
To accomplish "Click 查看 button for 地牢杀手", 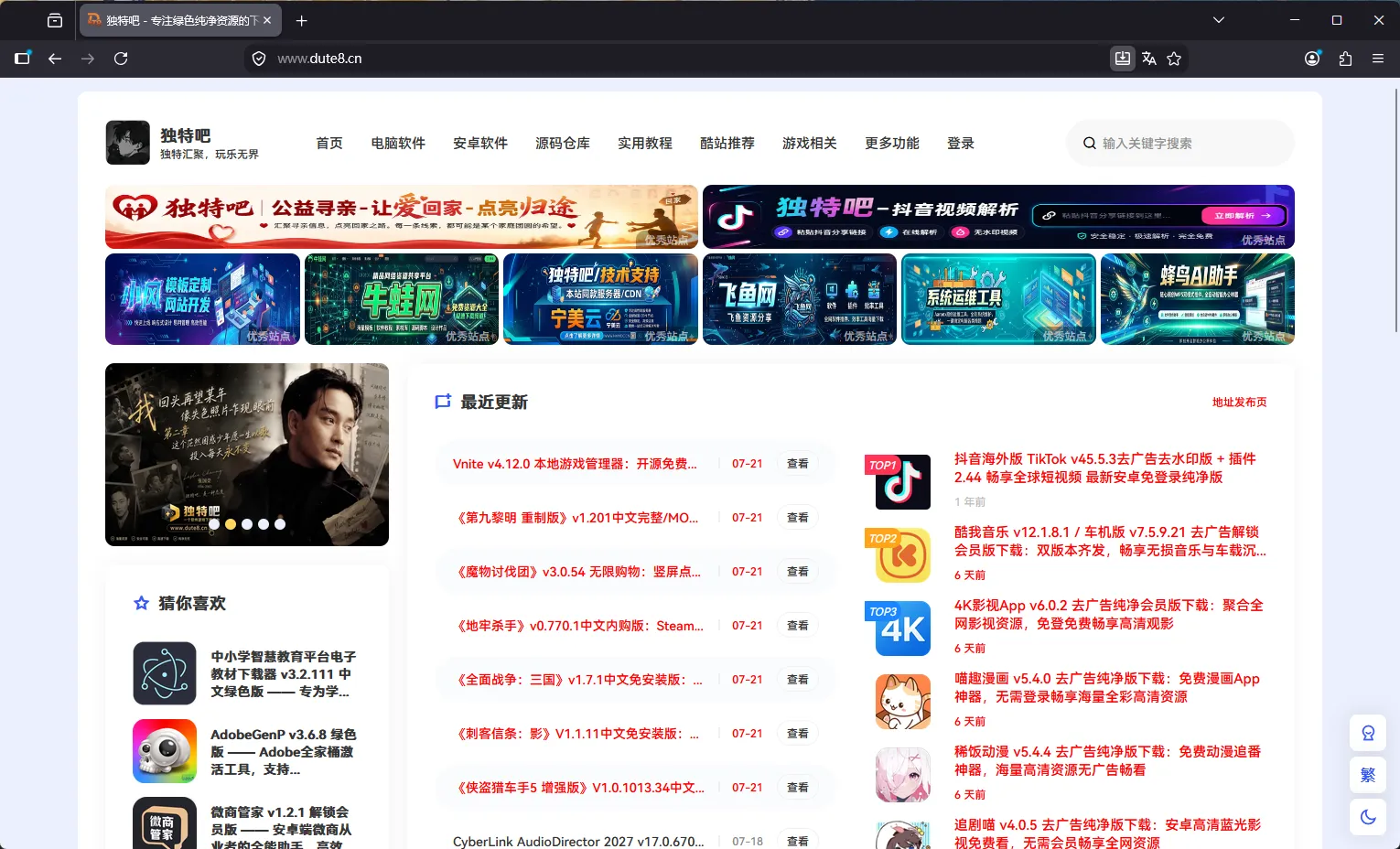I will click(x=798, y=626).
